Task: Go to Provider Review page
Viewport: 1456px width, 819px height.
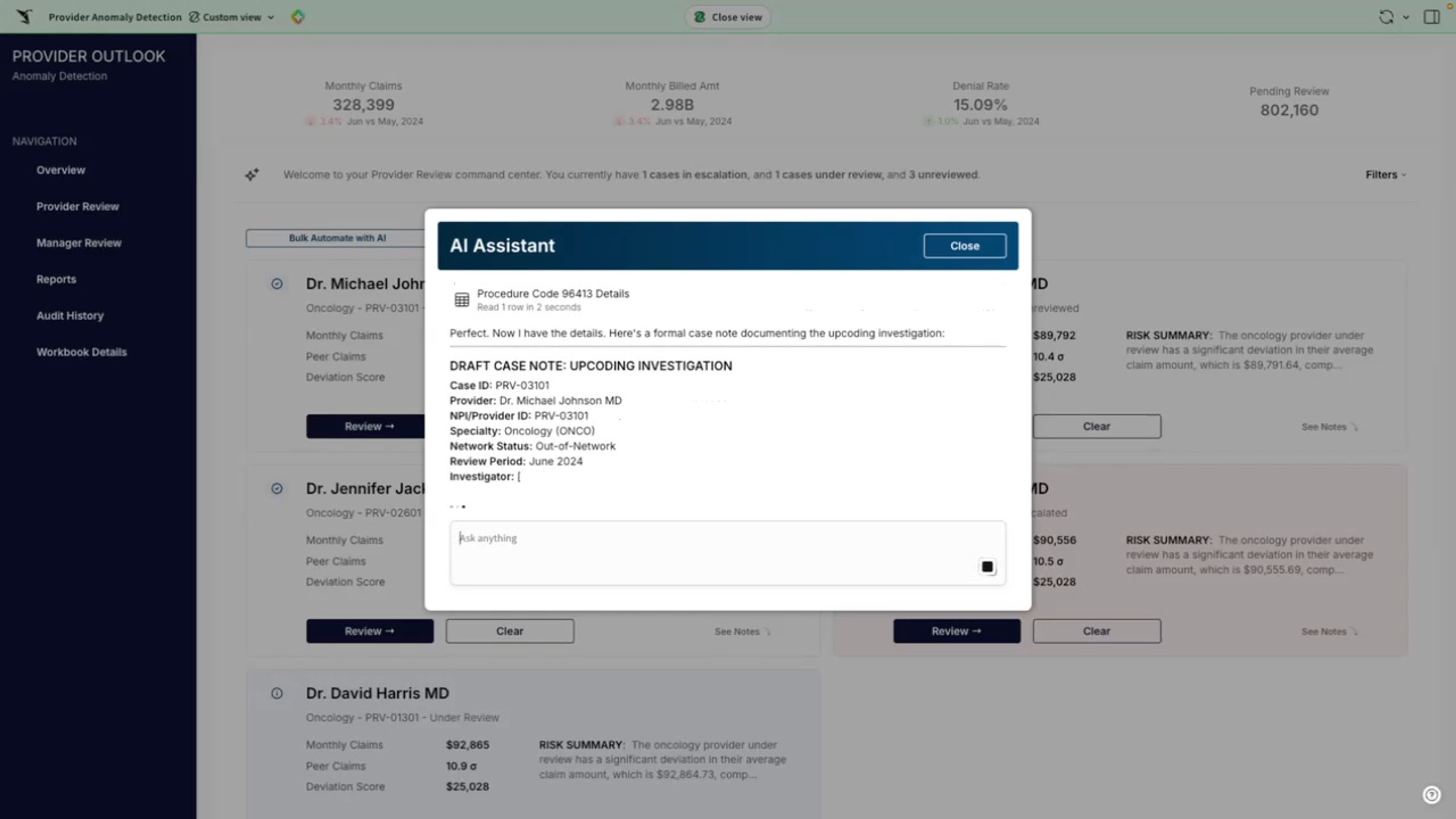Action: click(x=77, y=206)
